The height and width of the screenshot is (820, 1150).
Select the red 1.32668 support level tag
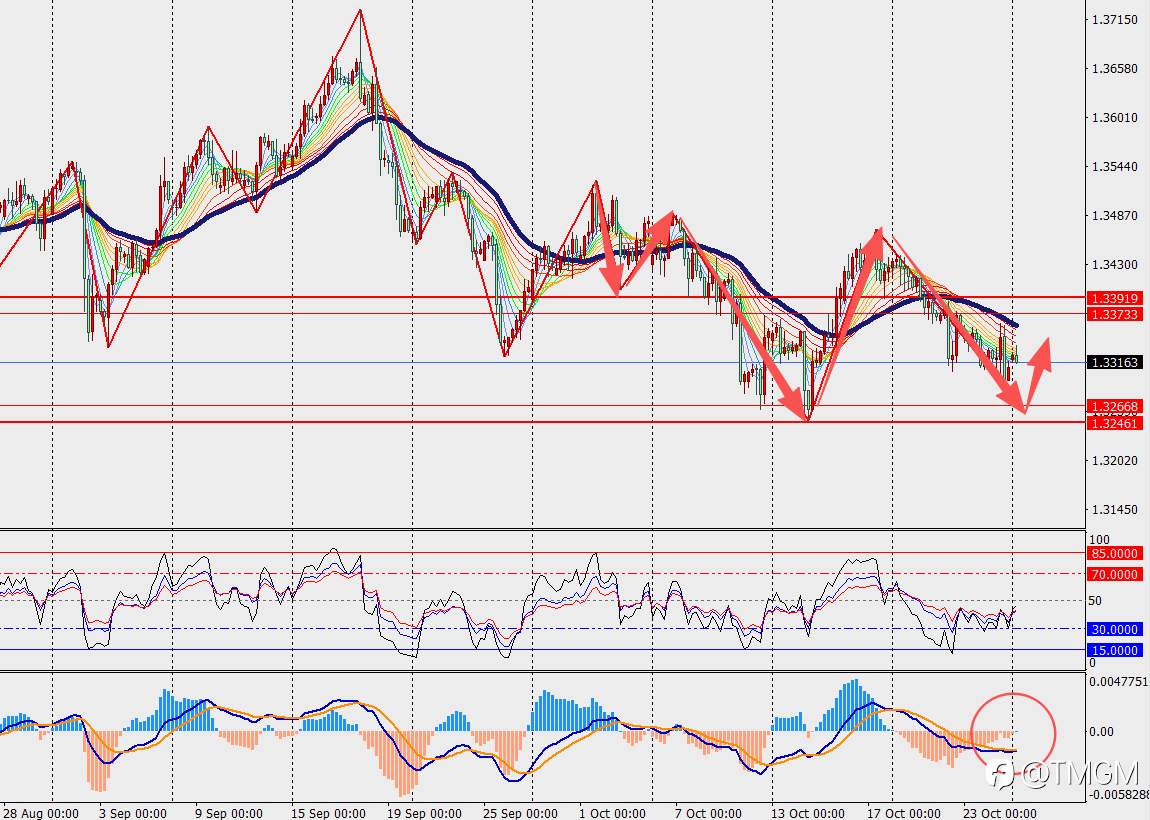(x=1115, y=406)
